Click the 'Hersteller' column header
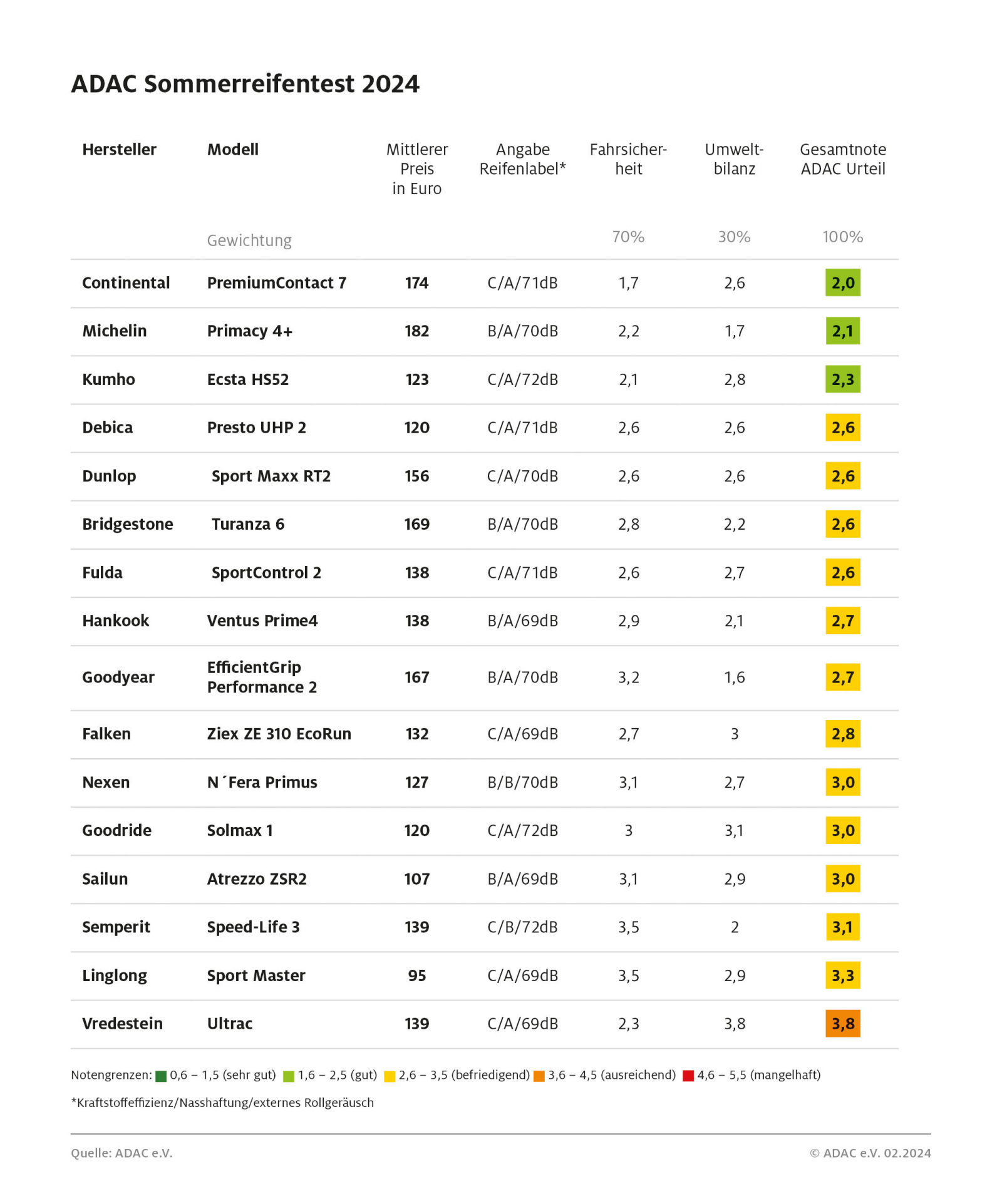This screenshot has height=1204, width=1002. [x=119, y=150]
